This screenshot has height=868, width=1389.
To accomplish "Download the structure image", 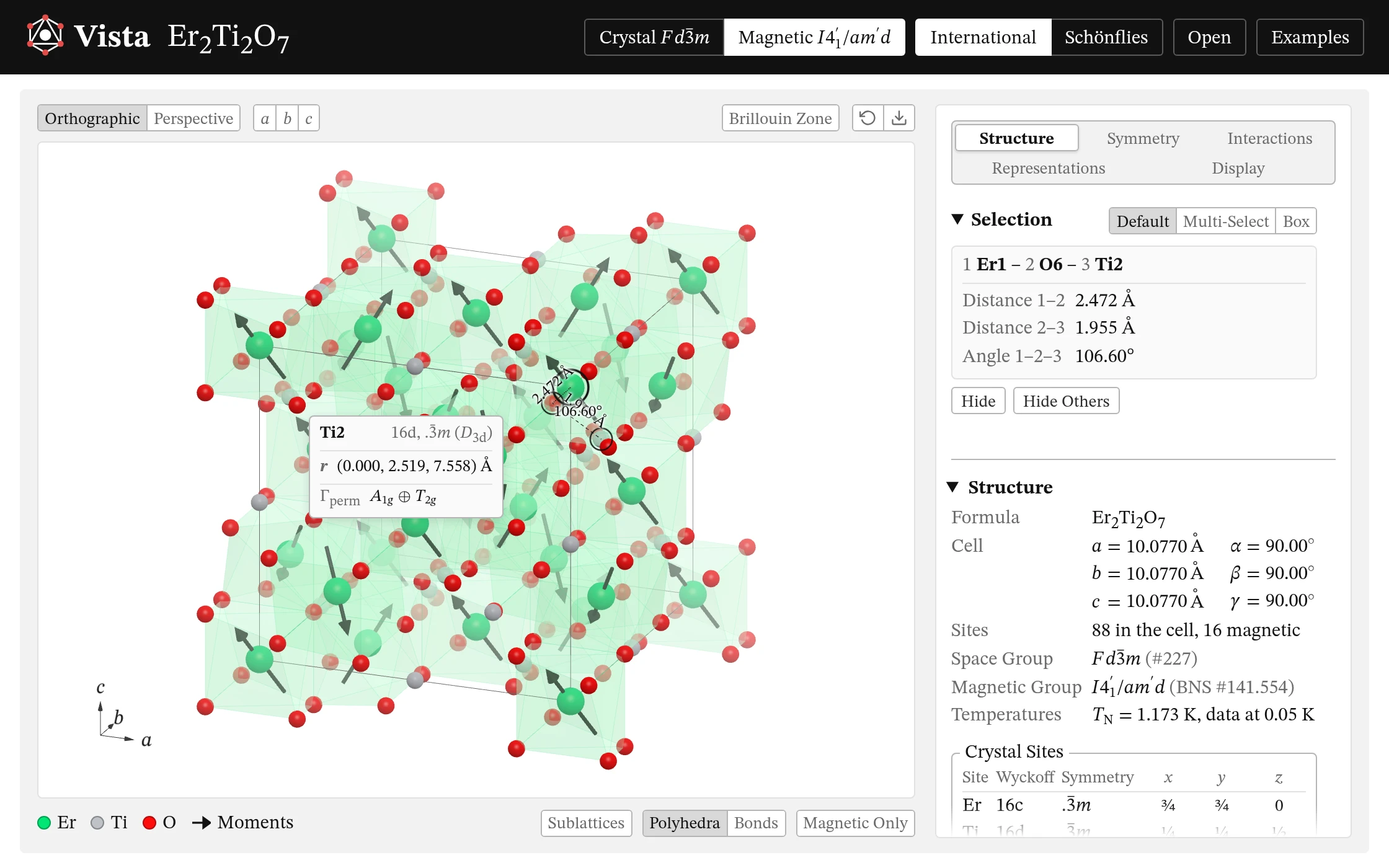I will click(x=899, y=118).
